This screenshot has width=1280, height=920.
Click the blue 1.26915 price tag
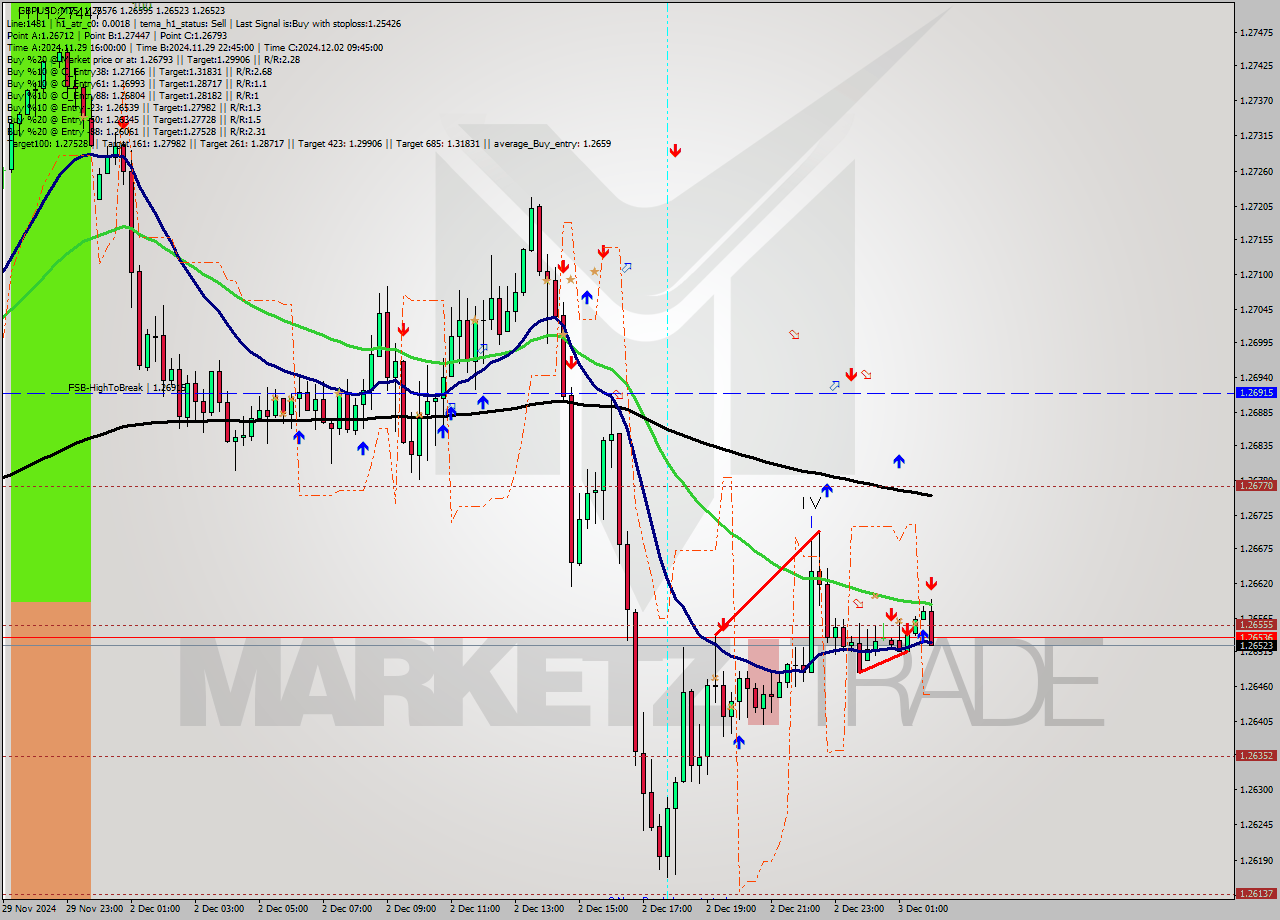tap(1256, 393)
